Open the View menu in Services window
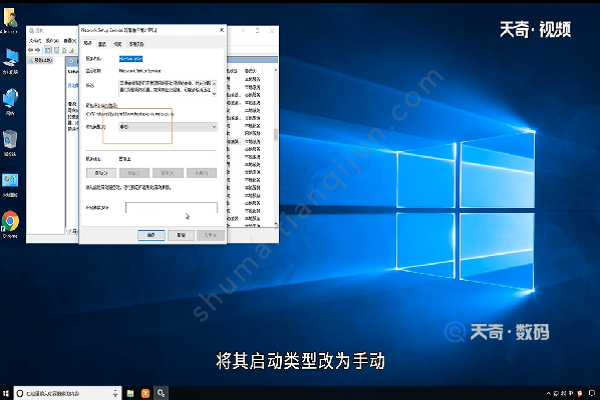 point(70,41)
